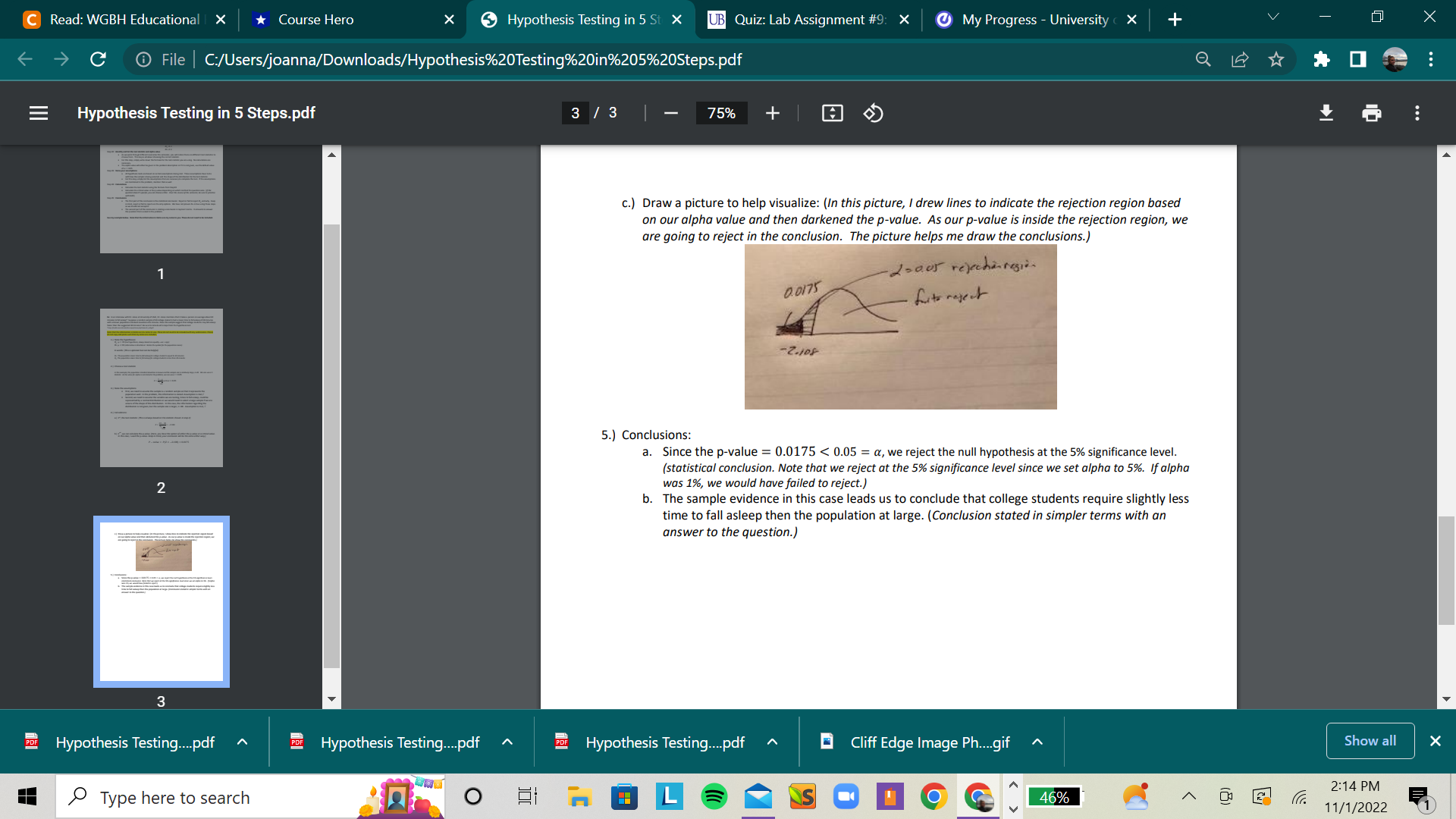
Task: Bookmark the page with the star icon
Action: click(x=1276, y=59)
